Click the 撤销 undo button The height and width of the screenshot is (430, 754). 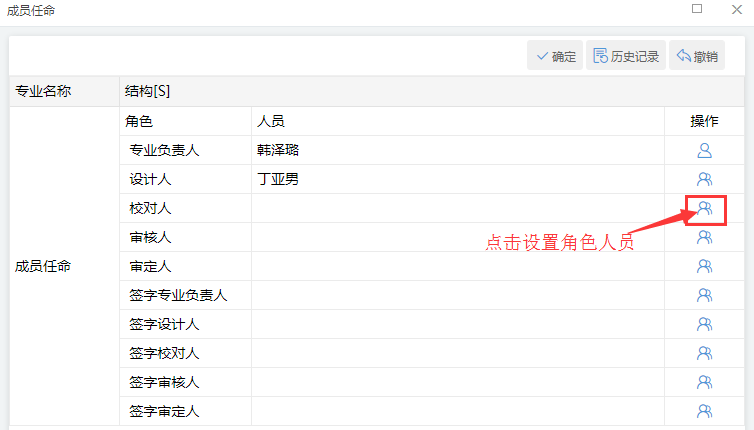pos(696,57)
